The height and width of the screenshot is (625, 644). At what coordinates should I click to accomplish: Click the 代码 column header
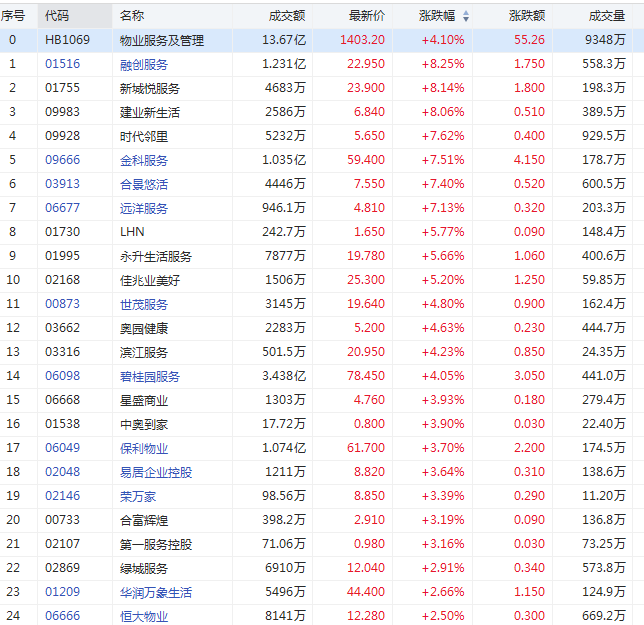coord(57,16)
